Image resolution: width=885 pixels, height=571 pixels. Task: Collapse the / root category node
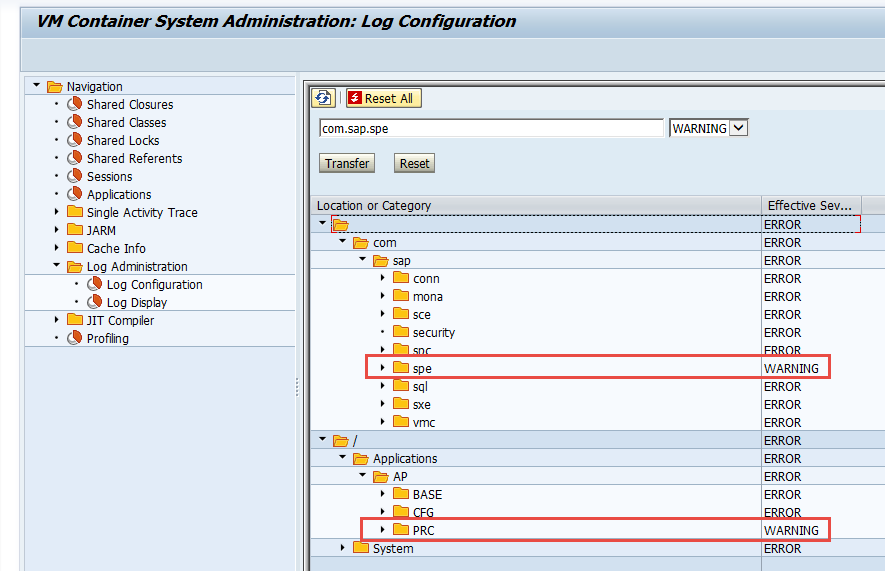[x=322, y=439]
